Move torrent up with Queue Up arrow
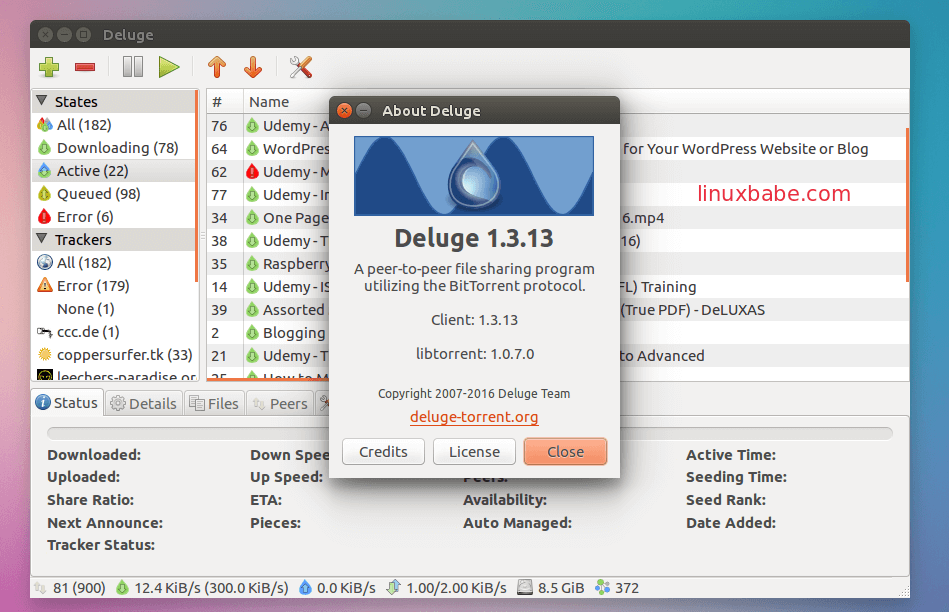Image resolution: width=949 pixels, height=612 pixels. (x=217, y=67)
